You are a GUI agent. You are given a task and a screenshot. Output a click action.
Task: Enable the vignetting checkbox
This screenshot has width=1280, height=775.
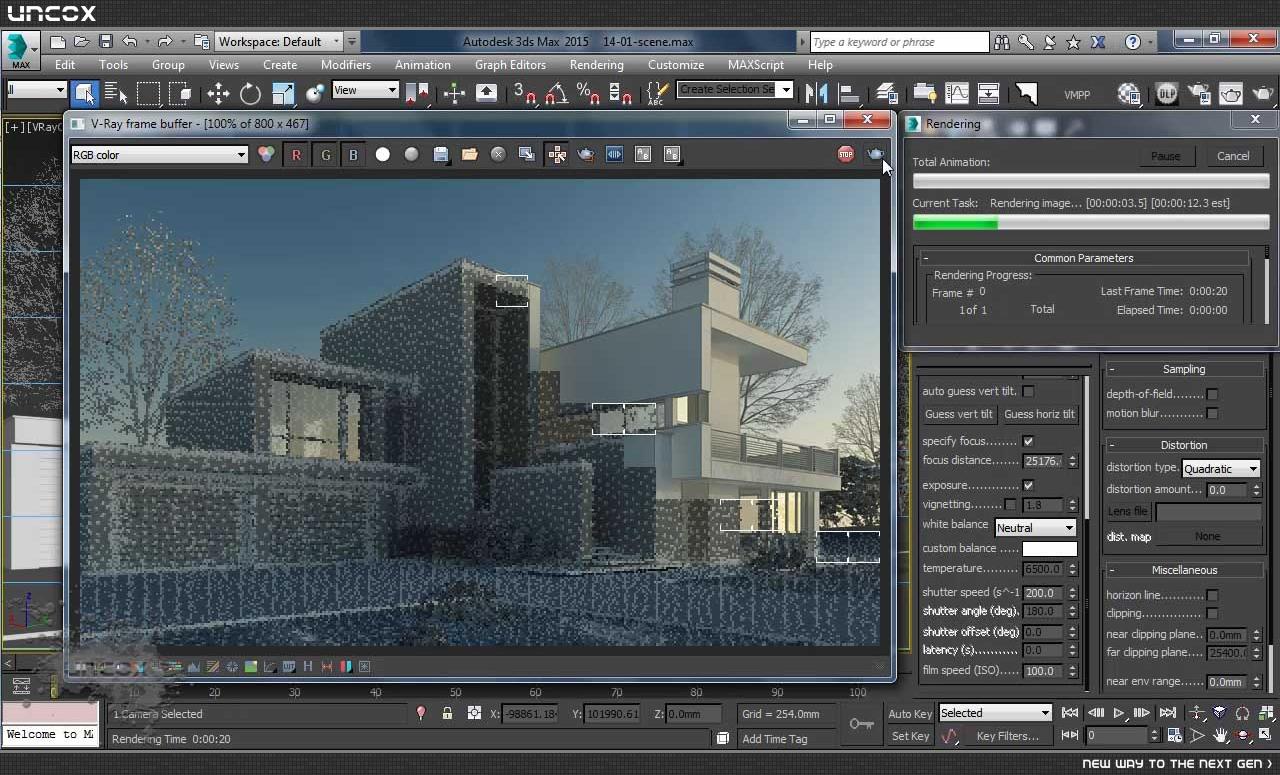(x=1010, y=505)
